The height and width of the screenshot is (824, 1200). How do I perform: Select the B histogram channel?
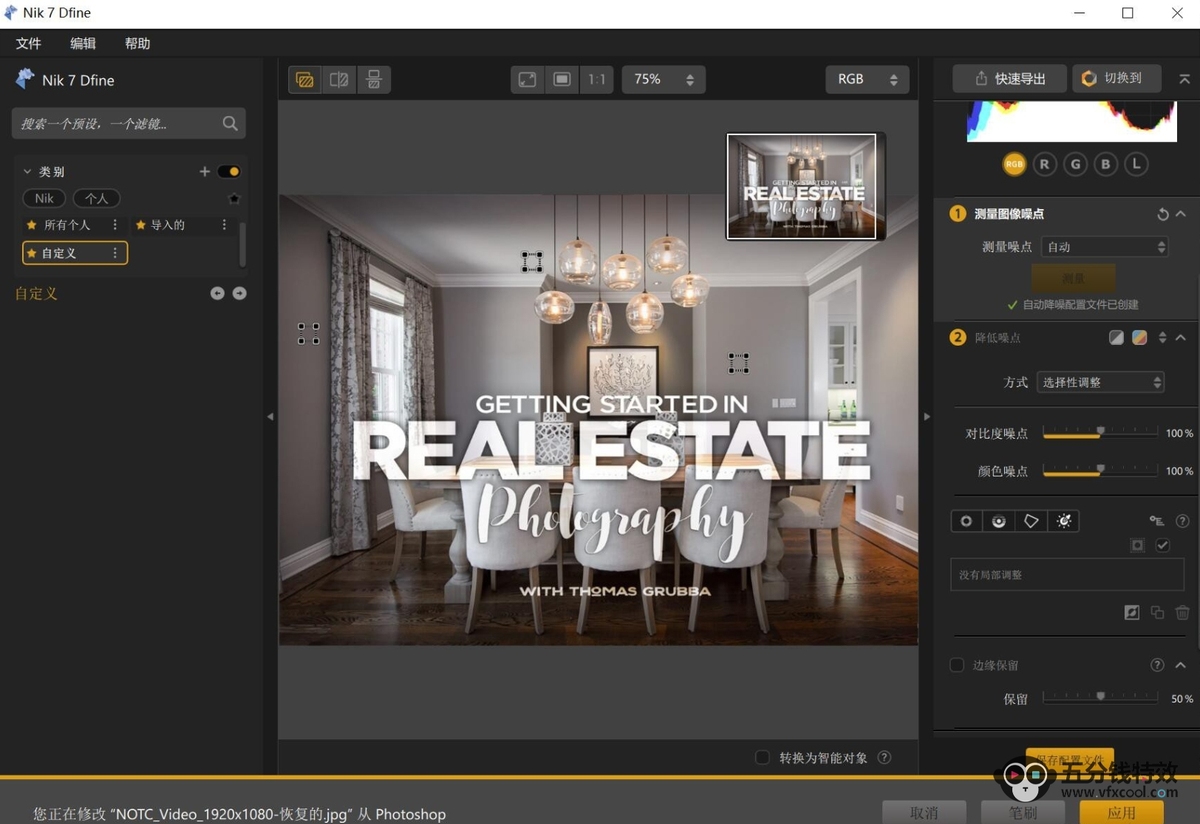click(1106, 164)
